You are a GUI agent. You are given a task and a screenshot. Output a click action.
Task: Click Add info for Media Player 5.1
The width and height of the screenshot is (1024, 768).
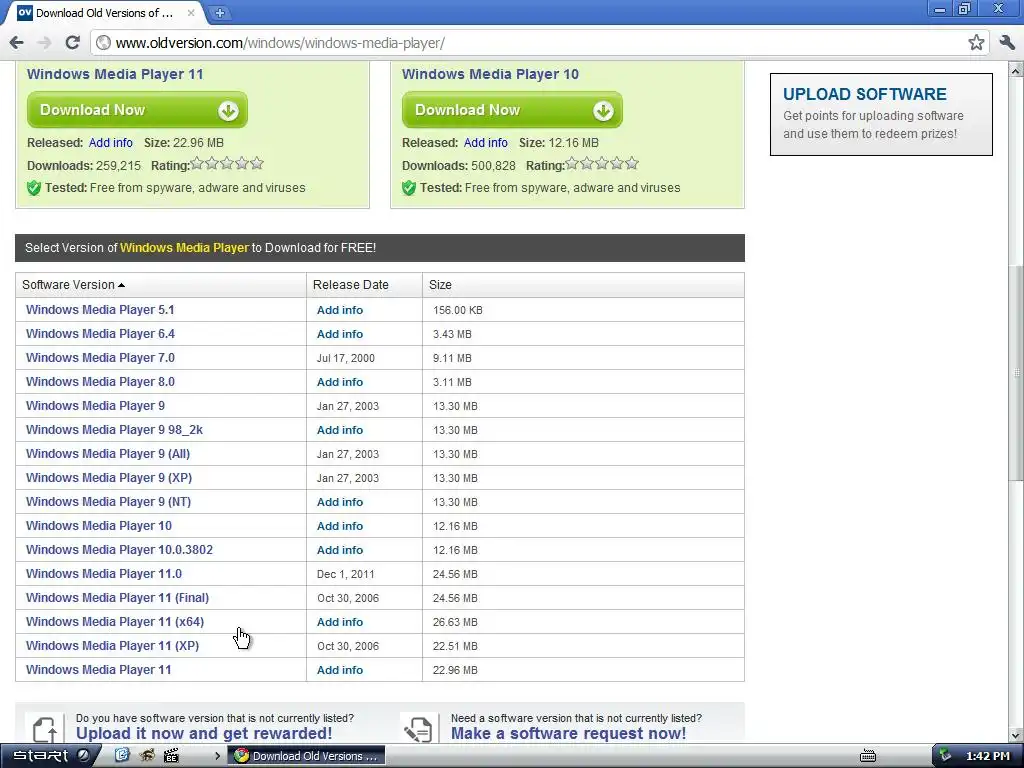[x=340, y=310]
